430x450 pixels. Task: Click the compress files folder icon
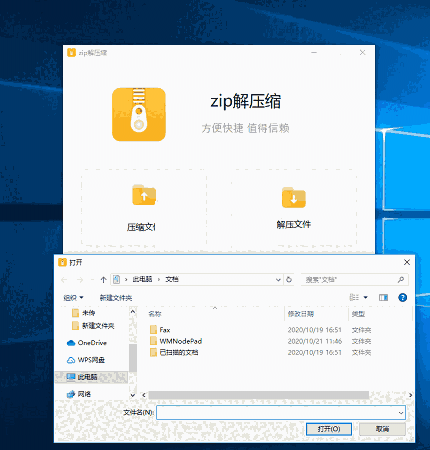(x=144, y=194)
